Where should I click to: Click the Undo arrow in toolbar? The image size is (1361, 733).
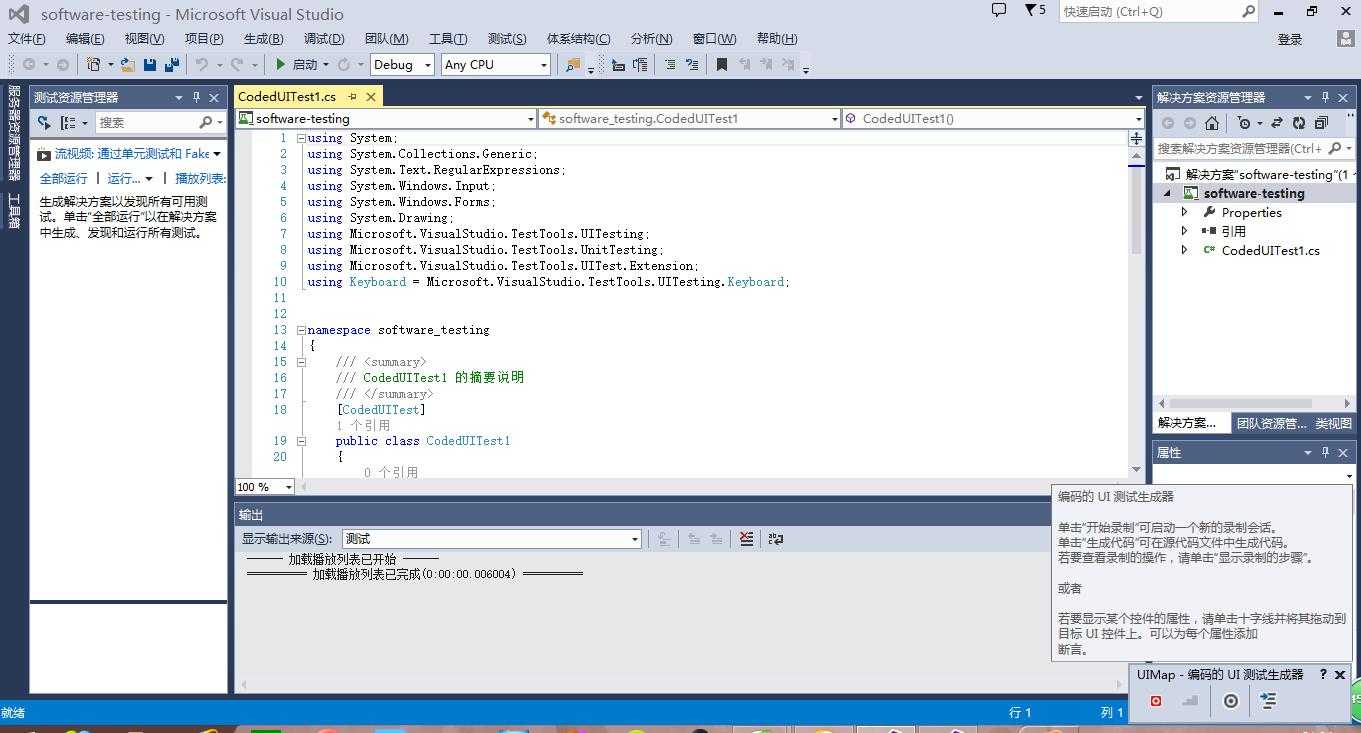tap(202, 64)
